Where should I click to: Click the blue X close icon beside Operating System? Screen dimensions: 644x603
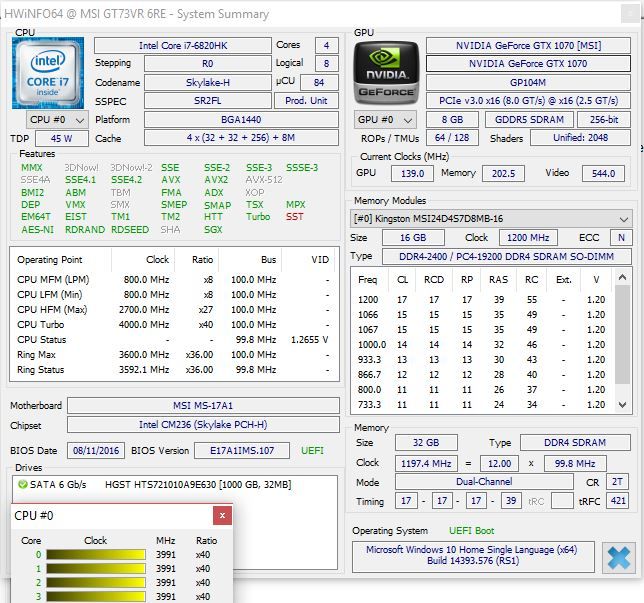[x=618, y=557]
